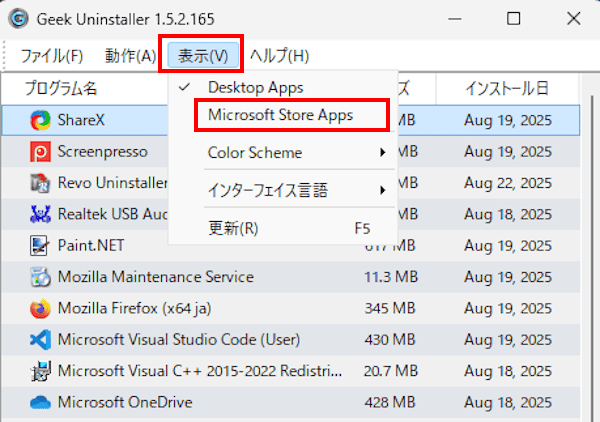
Task: Click the Aug 22, 2025 install date
Action: pos(508,183)
